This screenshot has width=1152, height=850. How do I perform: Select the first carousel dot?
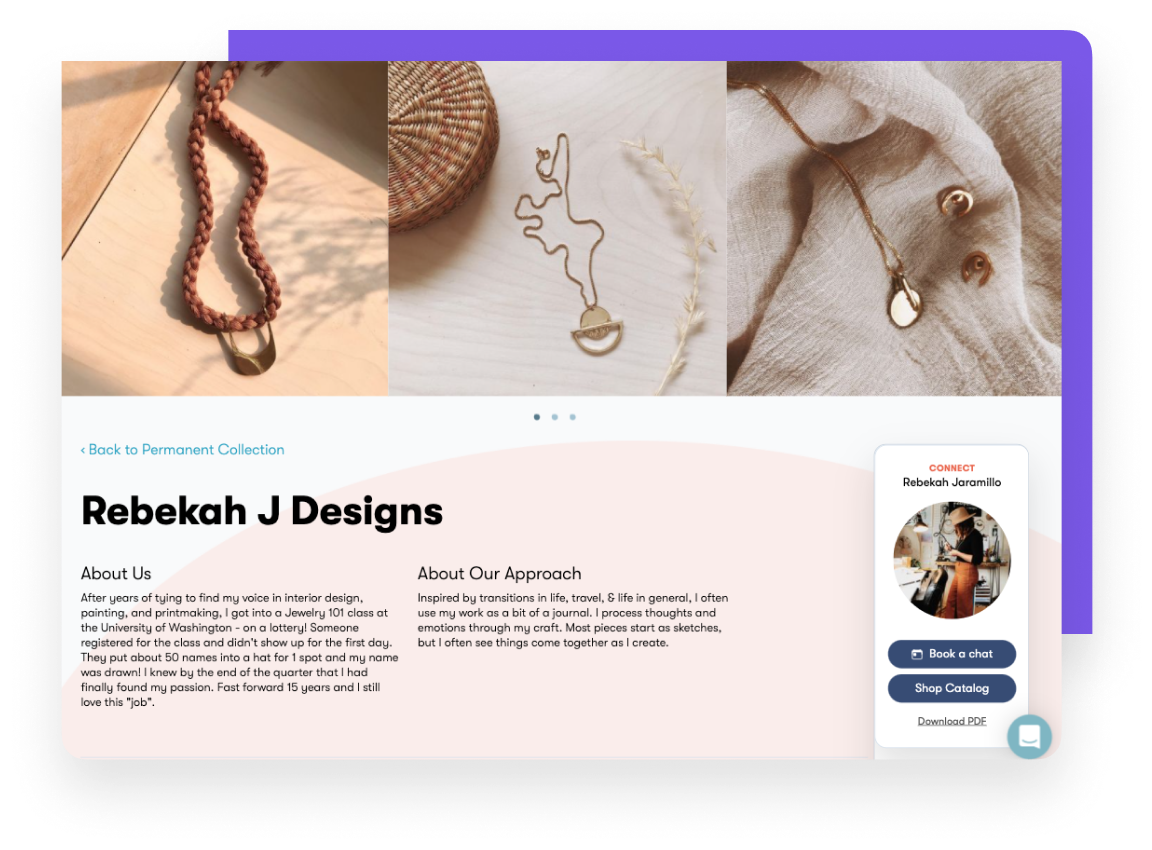tap(537, 417)
